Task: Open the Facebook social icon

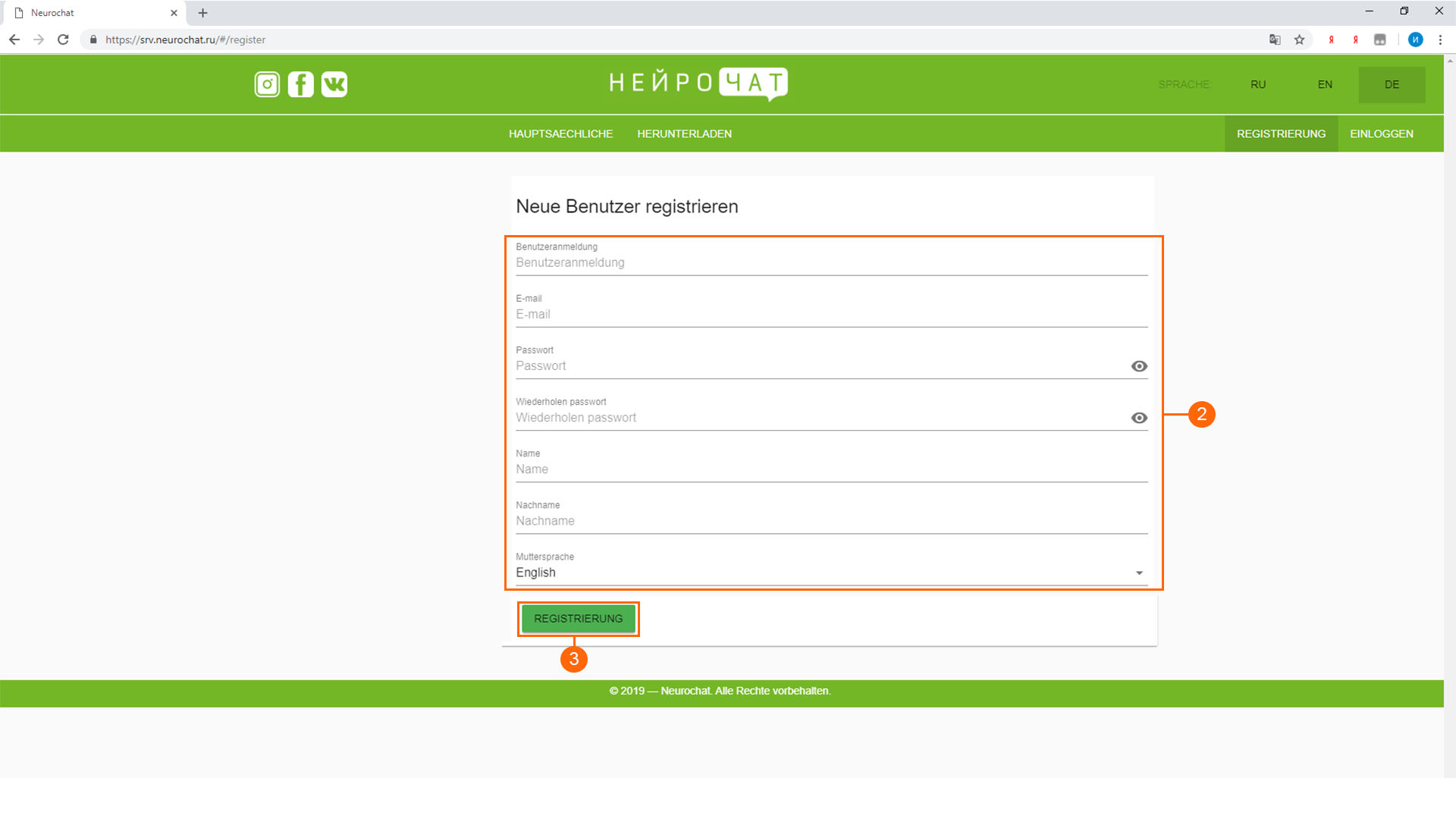Action: [x=300, y=84]
